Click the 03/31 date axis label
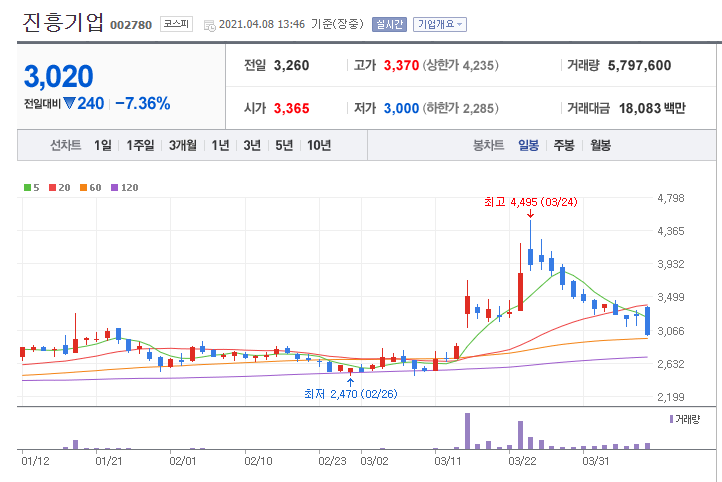Image resolution: width=722 pixels, height=482 pixels. (596, 461)
